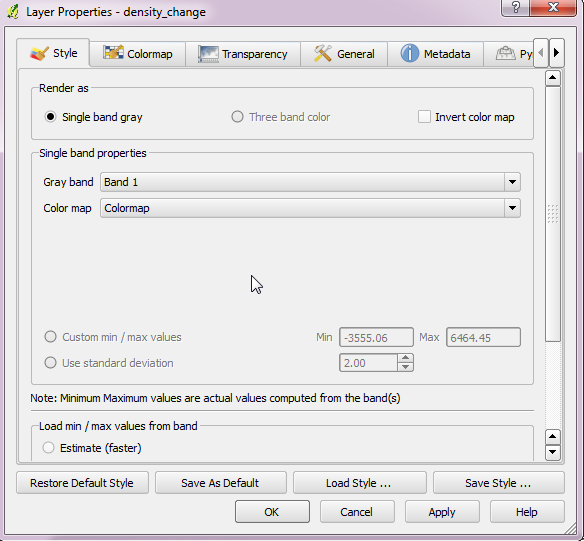Click Restore Default Style button

click(82, 483)
